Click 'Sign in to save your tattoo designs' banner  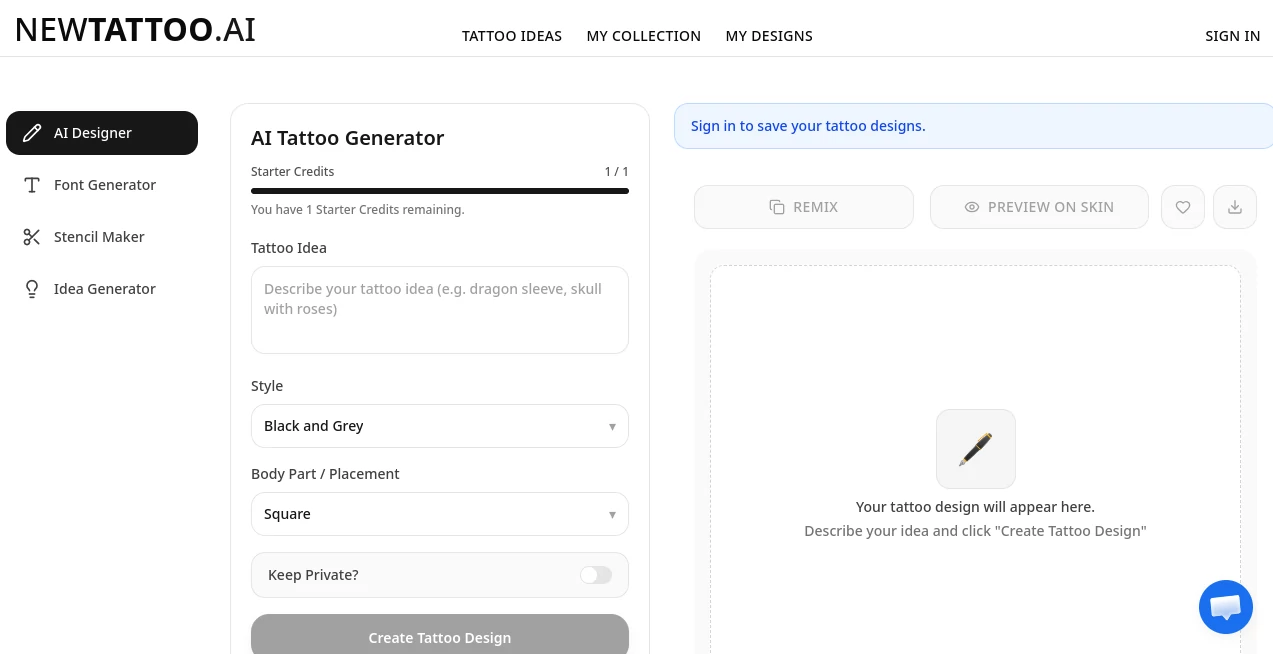973,126
